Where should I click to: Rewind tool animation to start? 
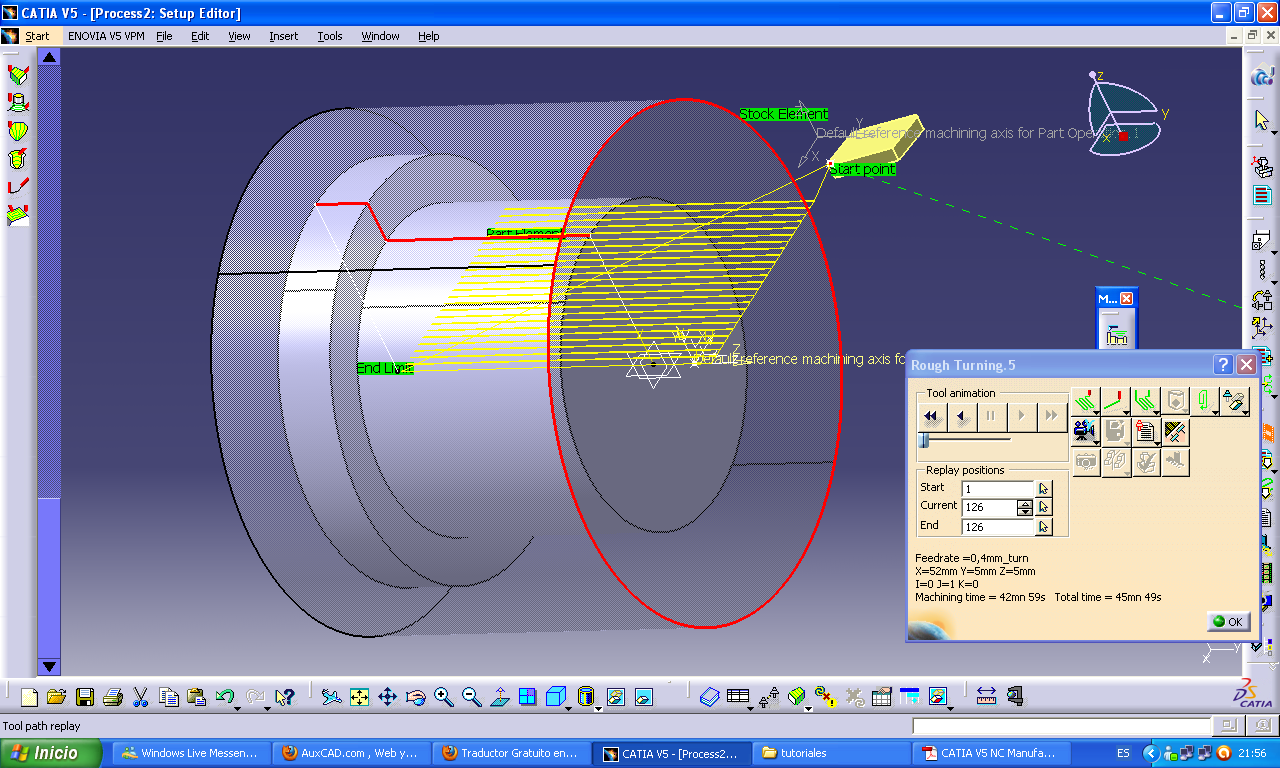click(x=931, y=416)
